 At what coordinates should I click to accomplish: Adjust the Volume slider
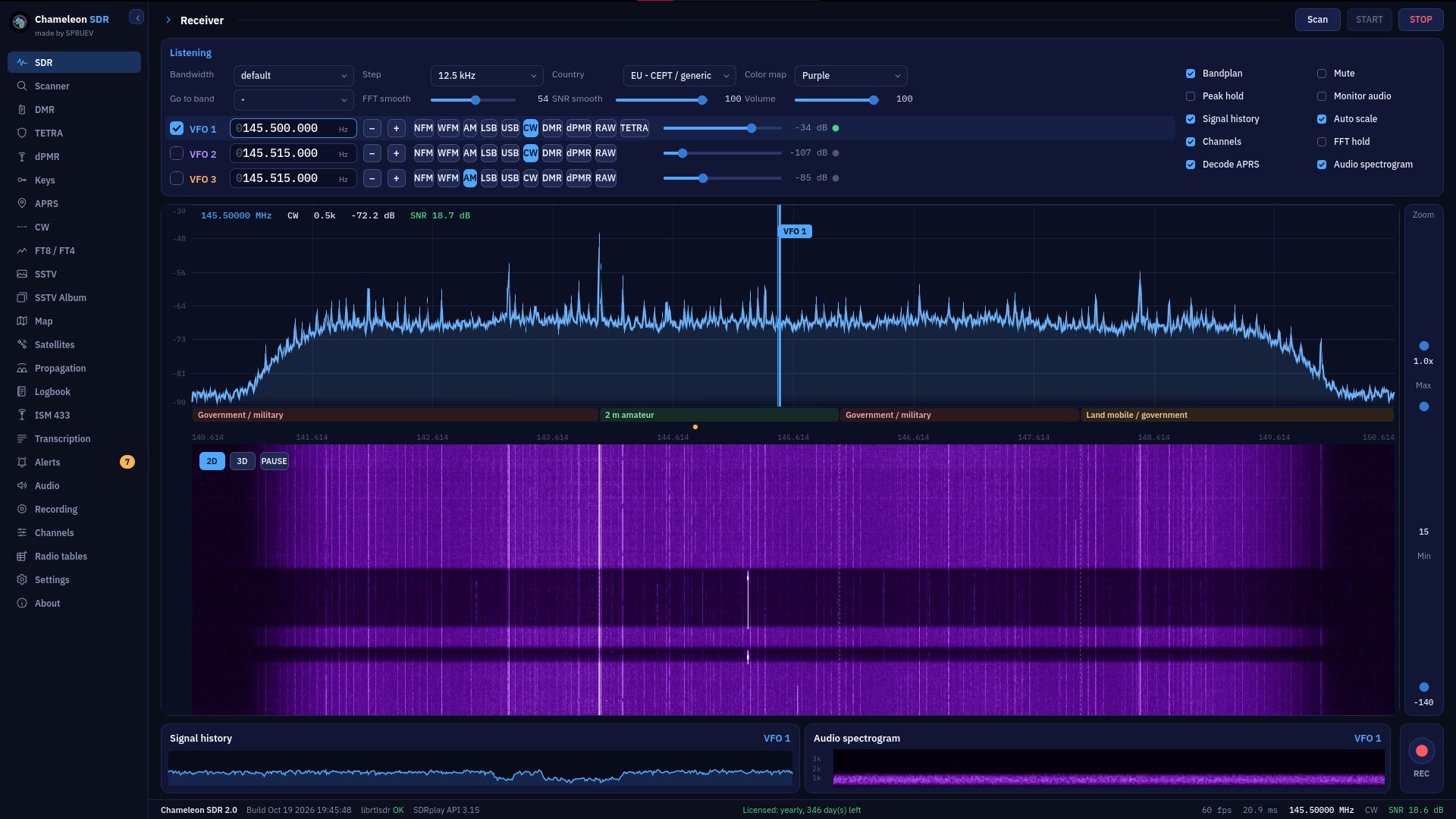point(836,100)
